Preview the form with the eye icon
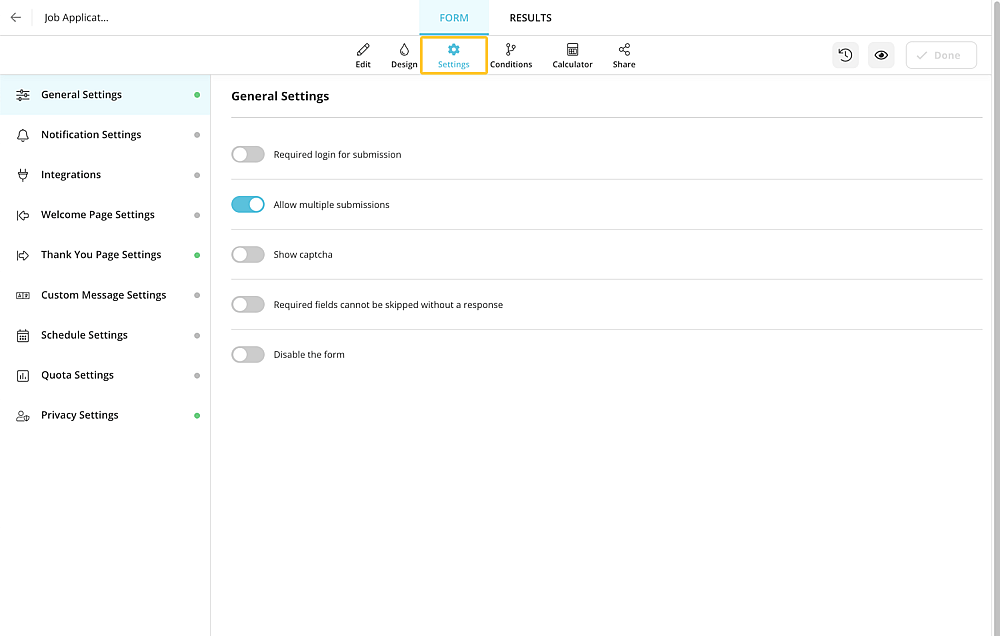Image resolution: width=1000 pixels, height=636 pixels. [x=881, y=55]
